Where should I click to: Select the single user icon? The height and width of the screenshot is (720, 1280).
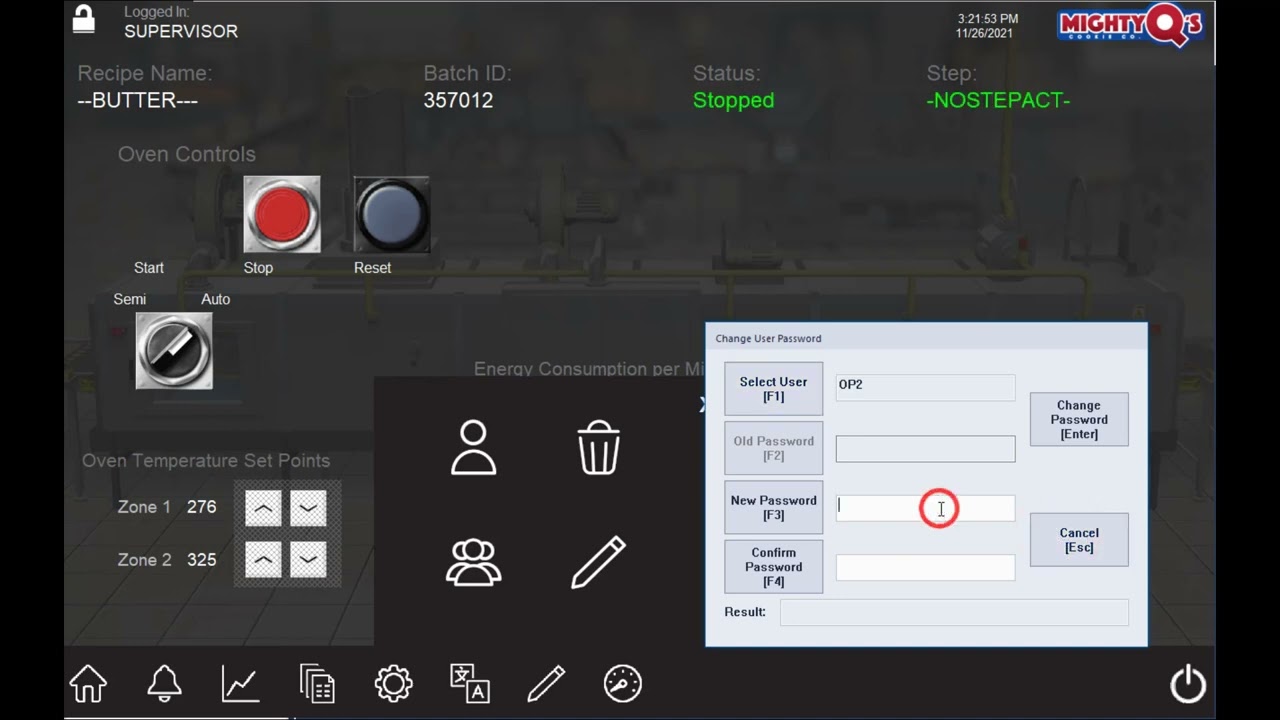pos(473,447)
